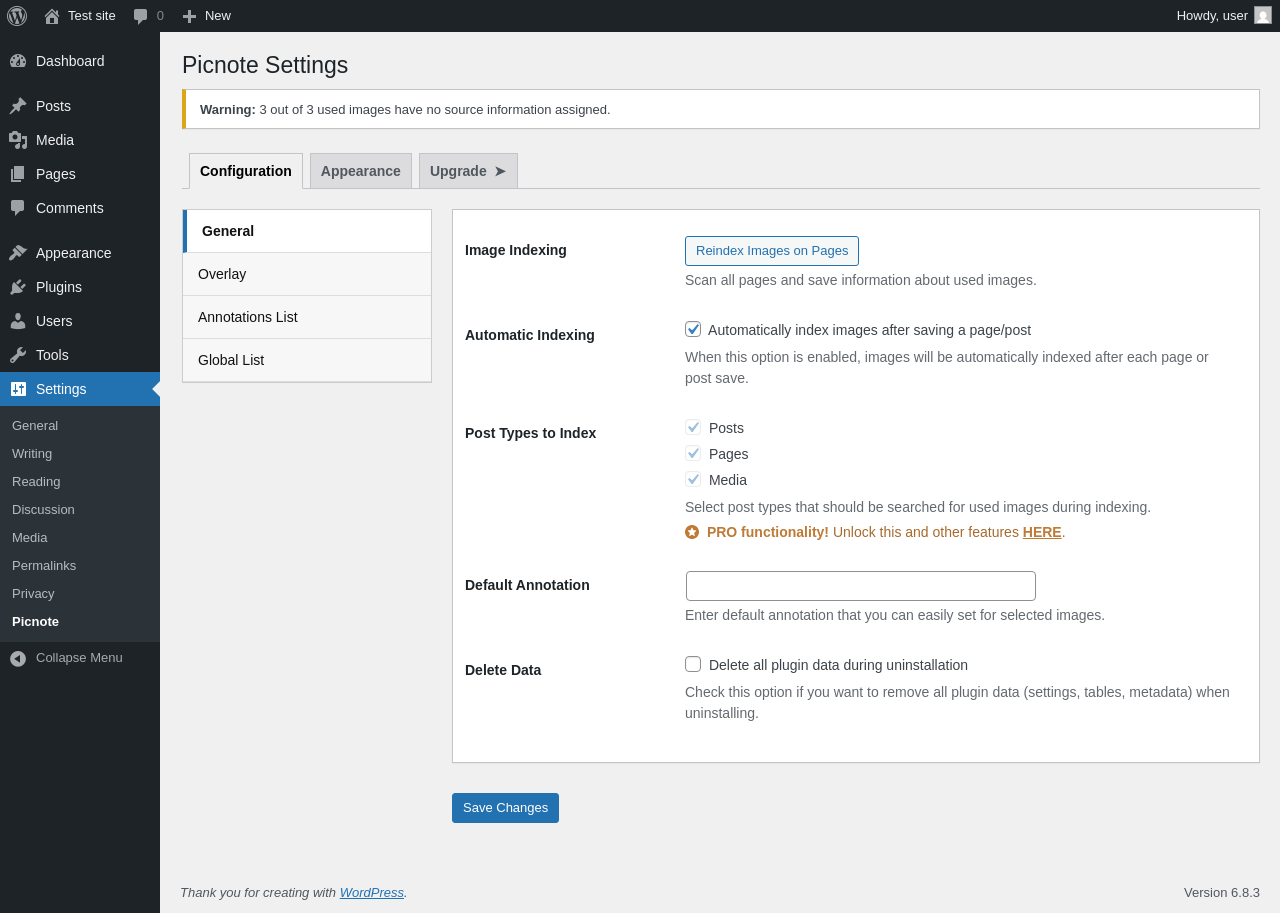Open the New content dropdown
Viewport: 1280px width, 913px height.
206,16
